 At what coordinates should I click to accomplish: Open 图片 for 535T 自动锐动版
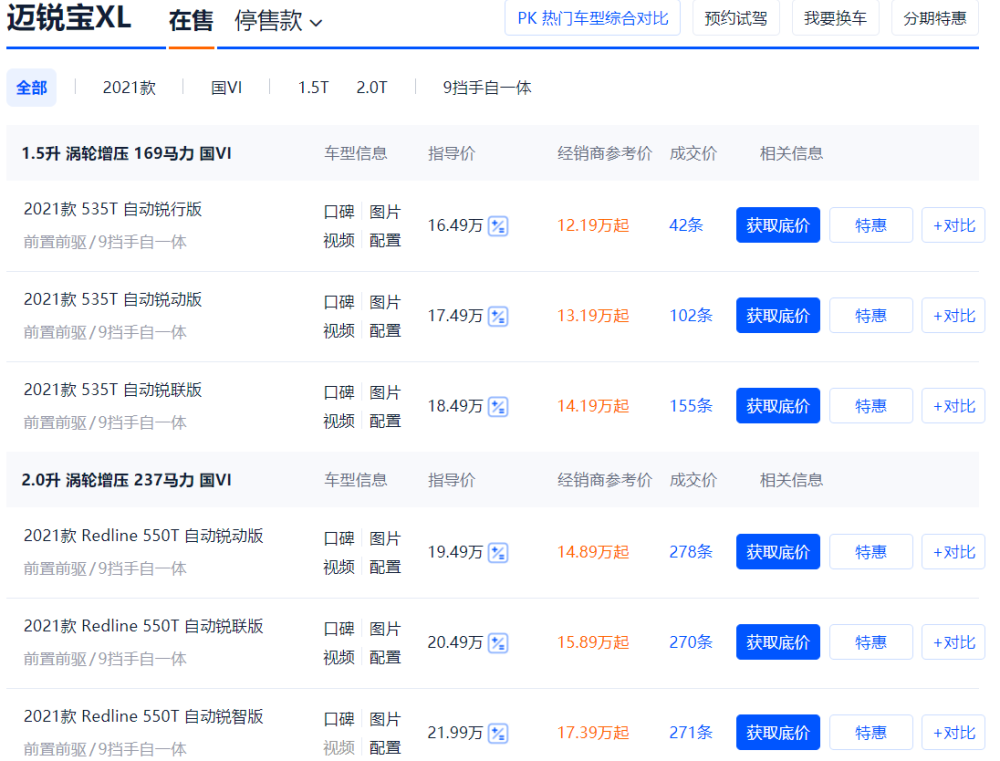(x=385, y=302)
